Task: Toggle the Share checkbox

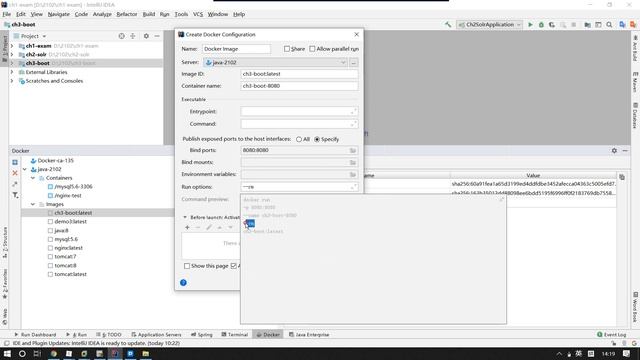Action: [x=287, y=49]
